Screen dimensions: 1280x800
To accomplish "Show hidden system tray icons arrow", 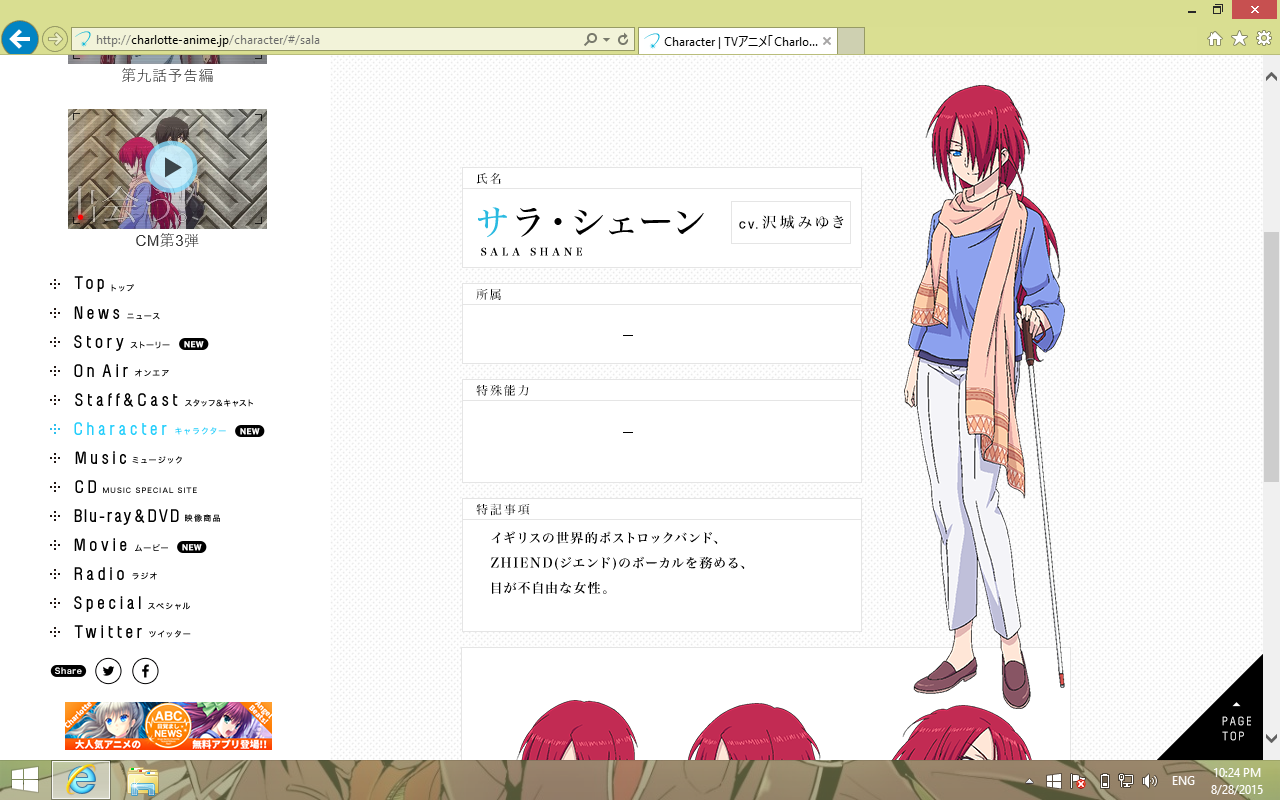I will click(x=1029, y=781).
